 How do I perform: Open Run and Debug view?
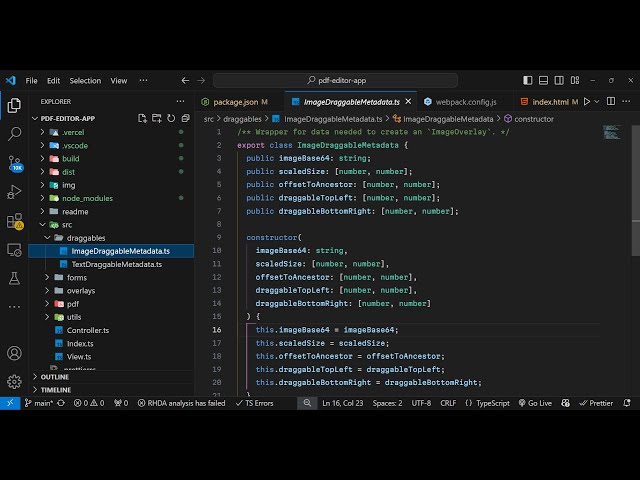point(14,191)
